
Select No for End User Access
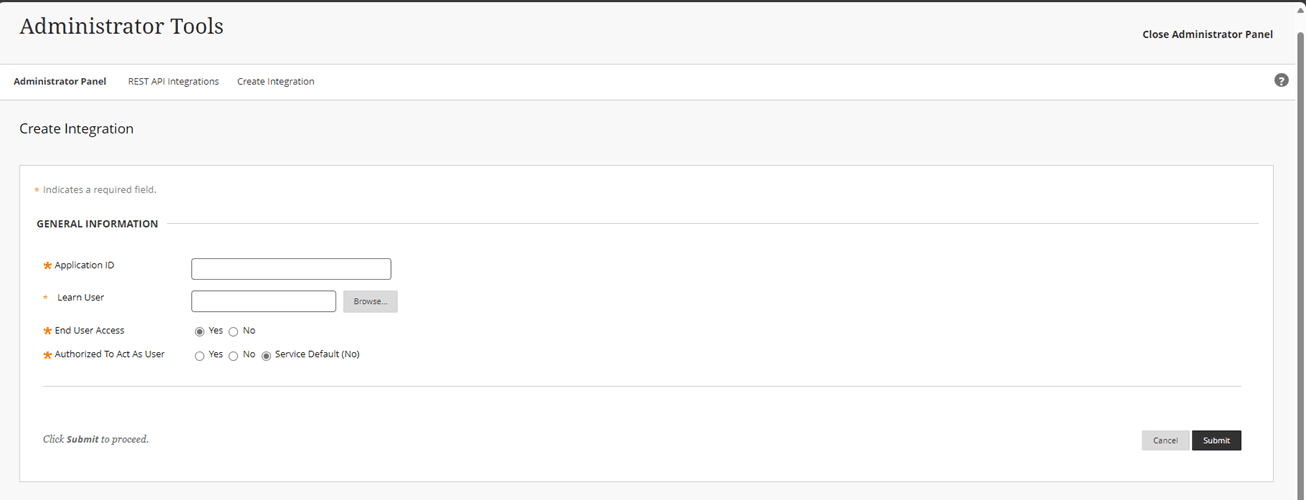pyautogui.click(x=234, y=331)
